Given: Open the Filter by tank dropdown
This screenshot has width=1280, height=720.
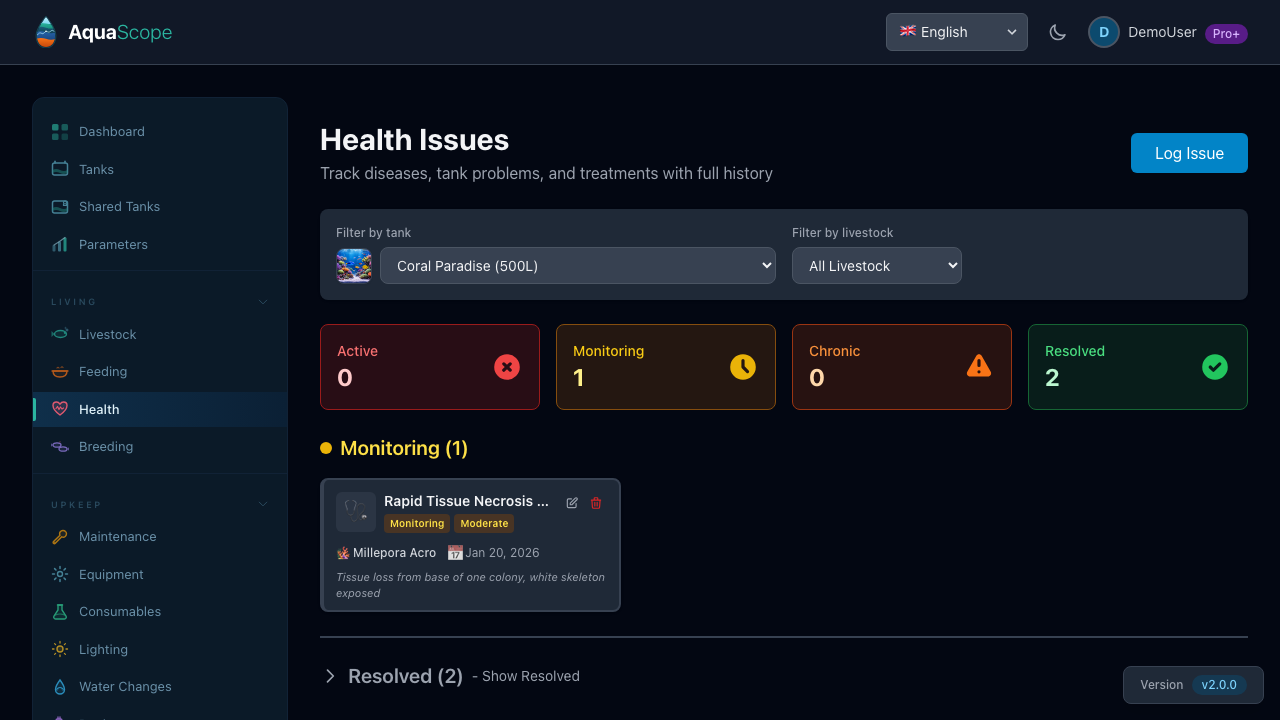Looking at the screenshot, I should 577,266.
